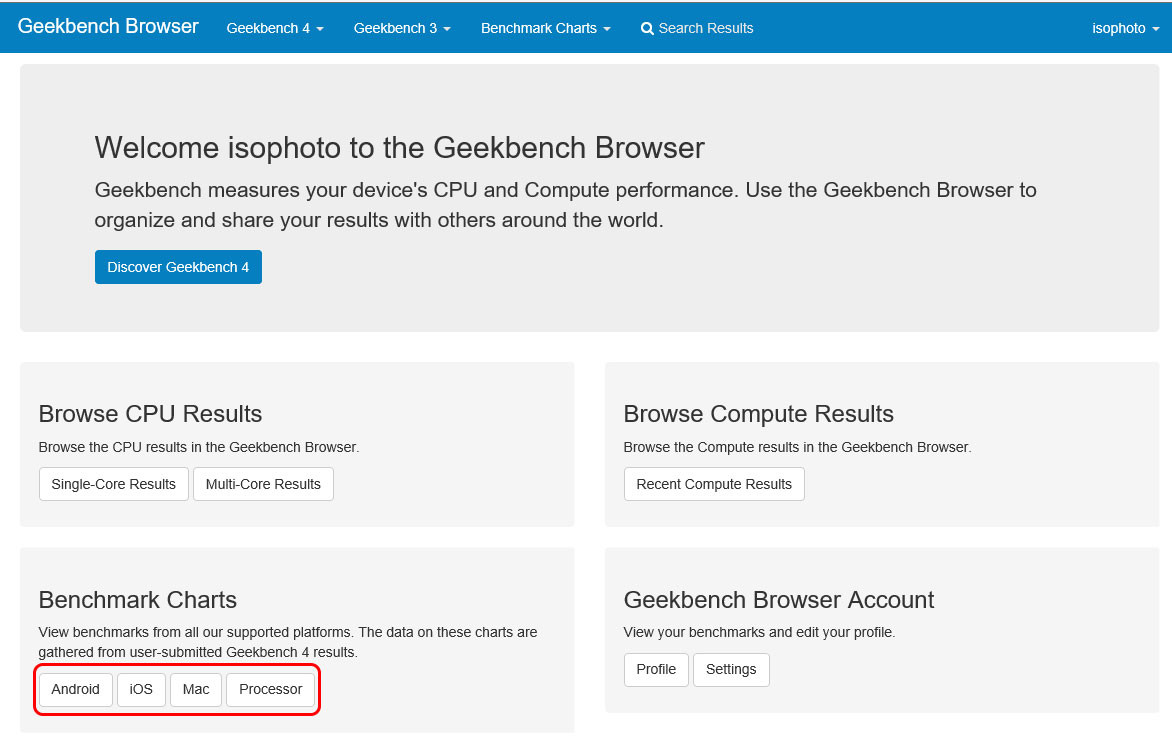
Task: Click the Geekbench Browser logo link
Action: tap(108, 27)
